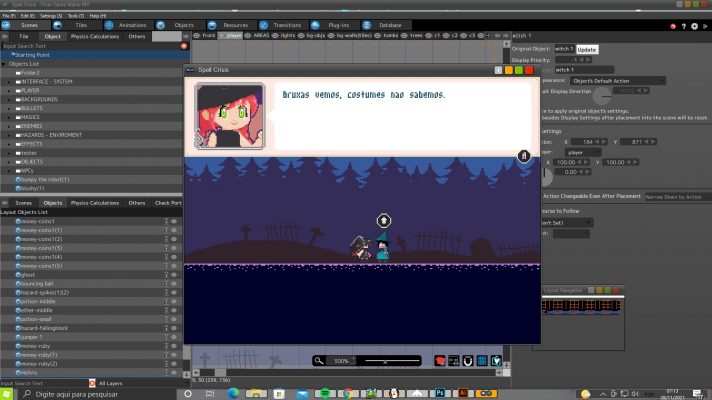Open settings gear in top right
Viewport: 712px width, 400px height.
point(695,26)
